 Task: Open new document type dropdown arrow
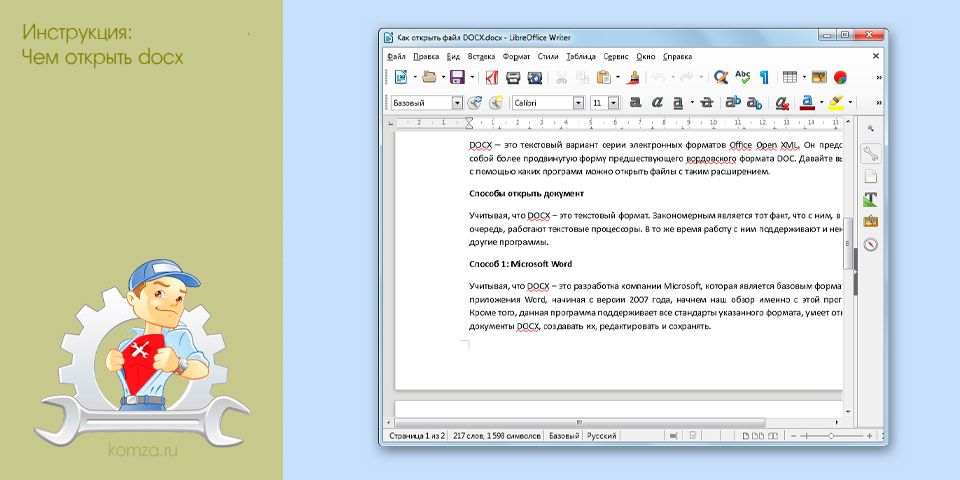414,77
